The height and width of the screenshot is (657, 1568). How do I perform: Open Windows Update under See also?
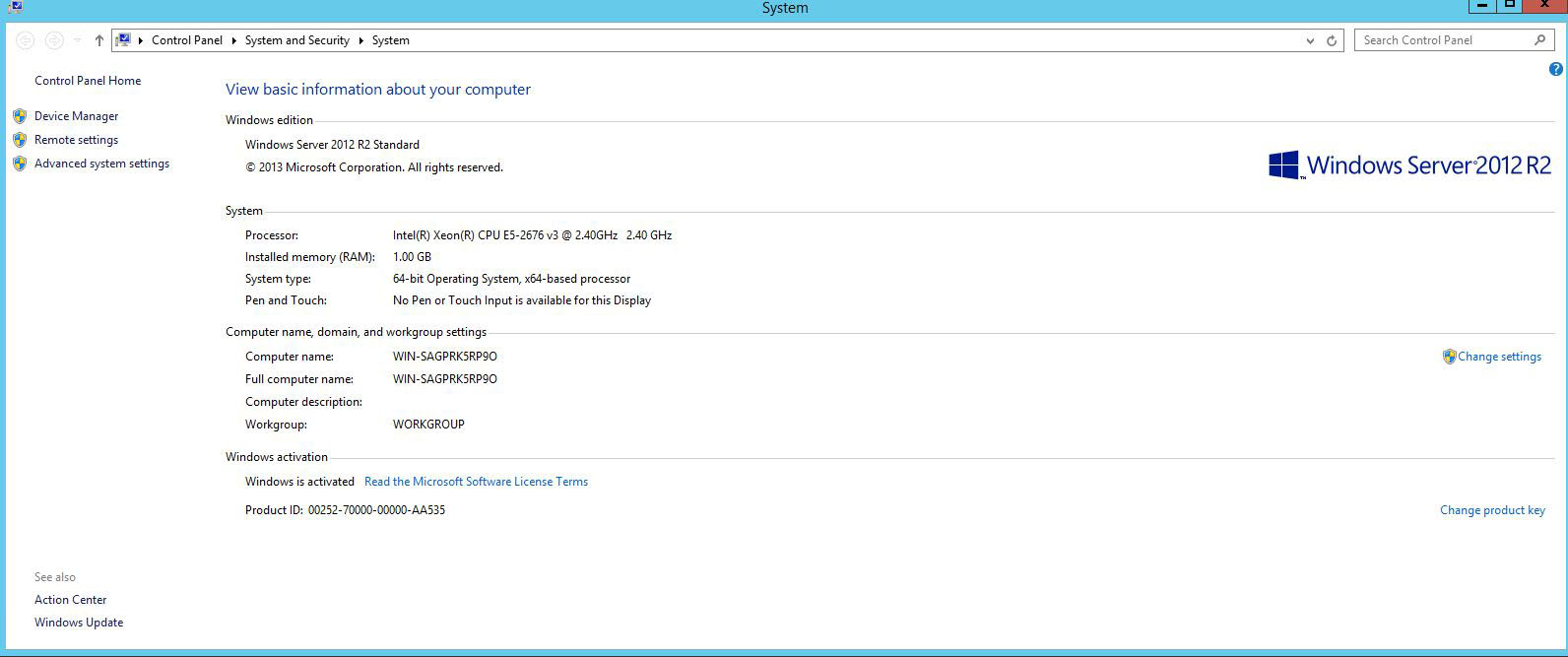(79, 623)
